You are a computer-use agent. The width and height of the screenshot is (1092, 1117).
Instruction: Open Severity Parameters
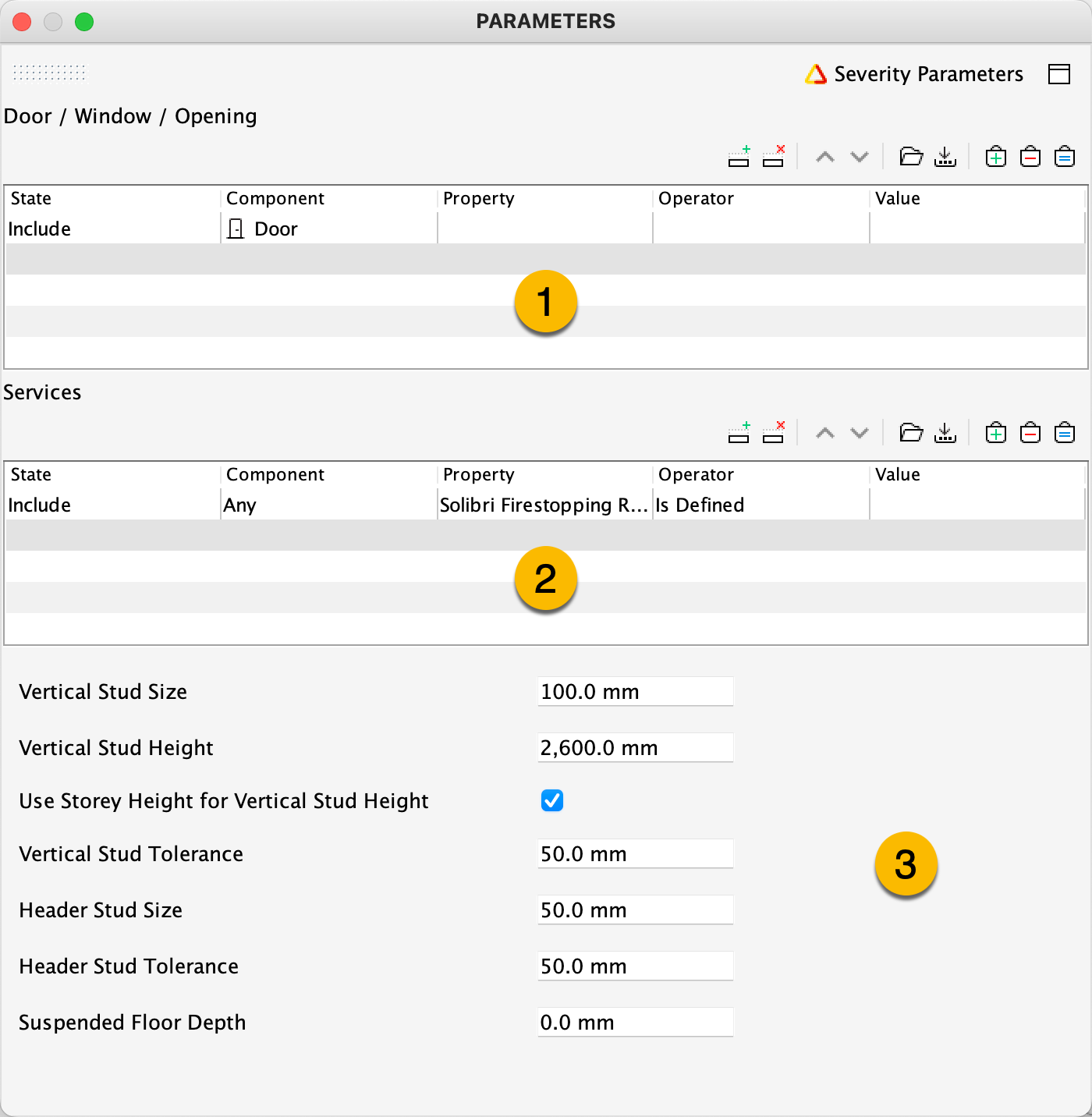913,74
